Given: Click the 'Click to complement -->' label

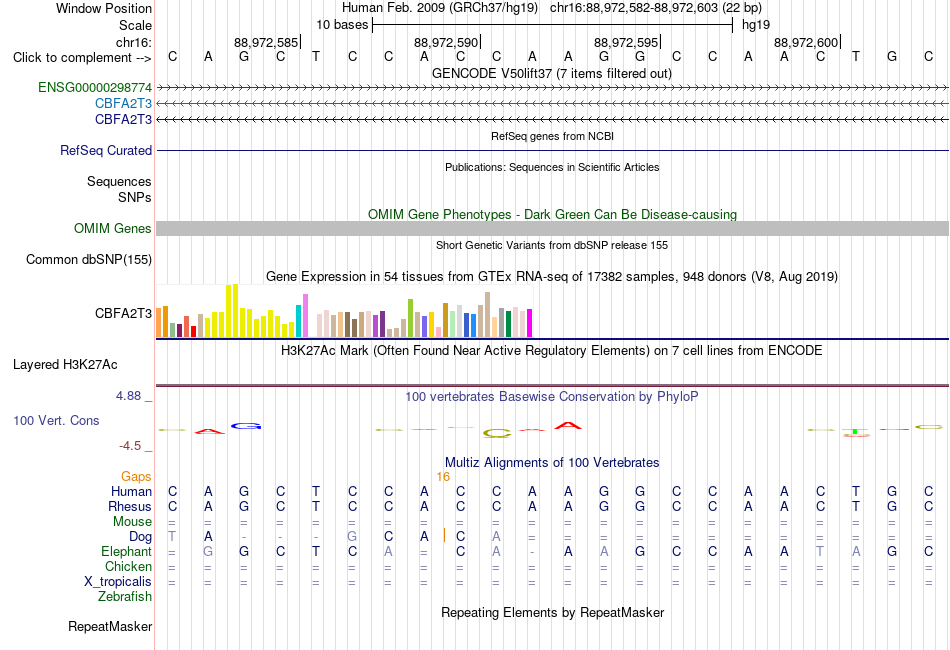Looking at the screenshot, I should tap(82, 58).
